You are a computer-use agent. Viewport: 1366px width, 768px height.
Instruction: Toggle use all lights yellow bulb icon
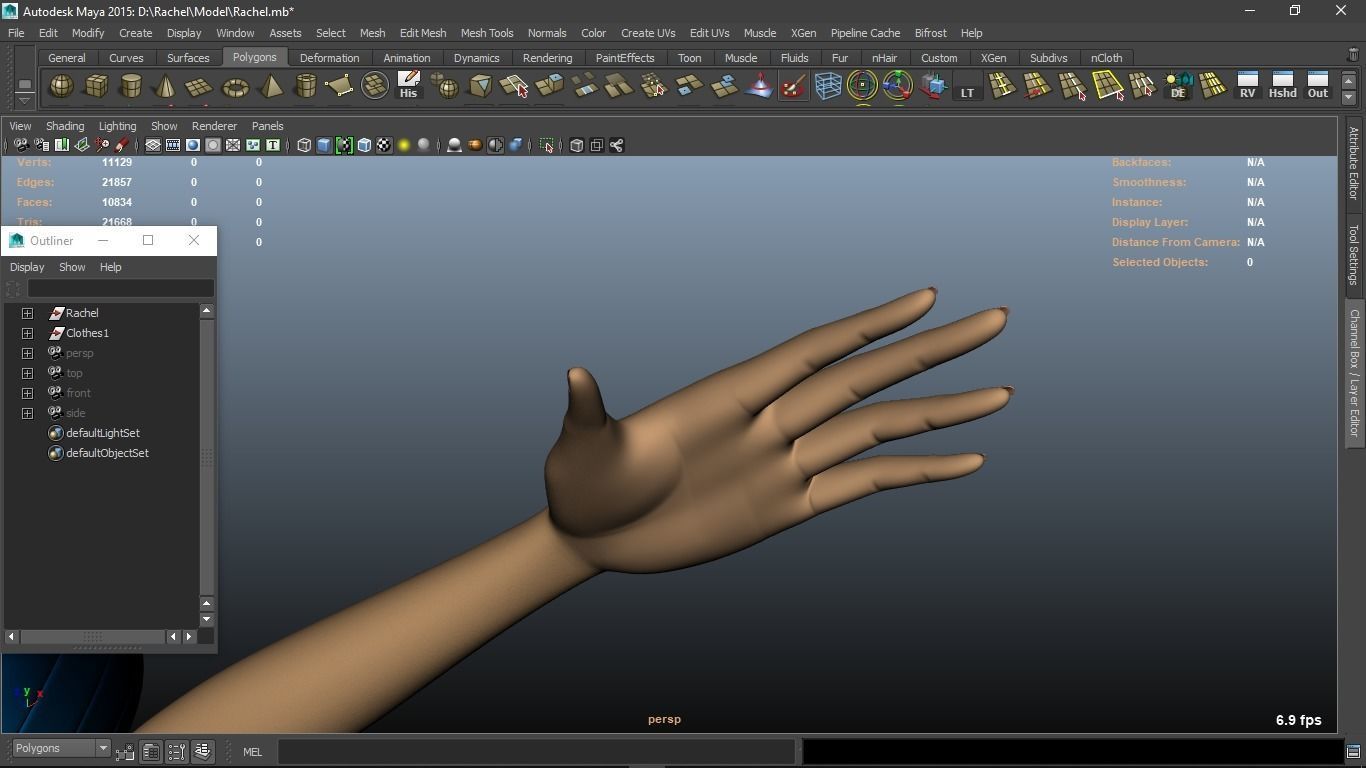pyautogui.click(x=404, y=145)
